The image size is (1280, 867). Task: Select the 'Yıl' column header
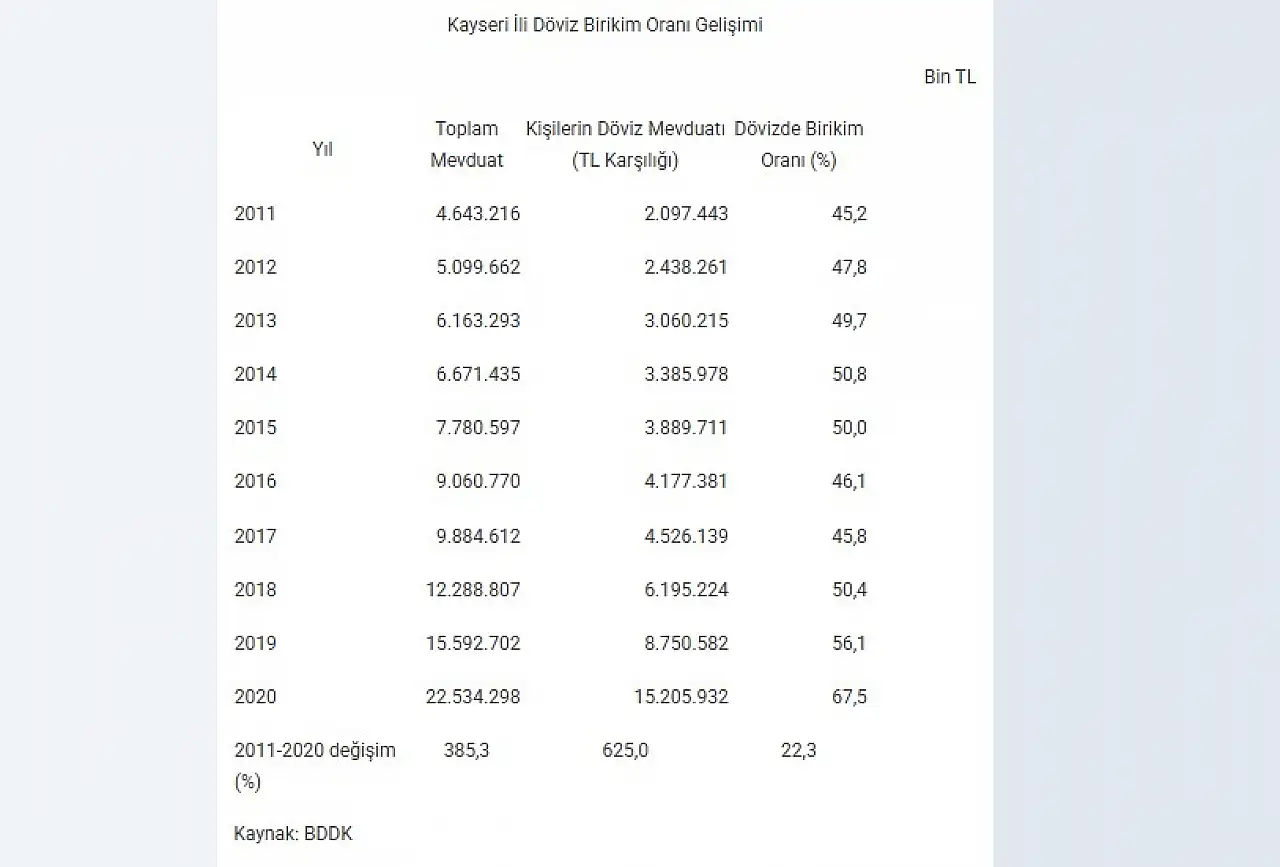click(x=322, y=149)
